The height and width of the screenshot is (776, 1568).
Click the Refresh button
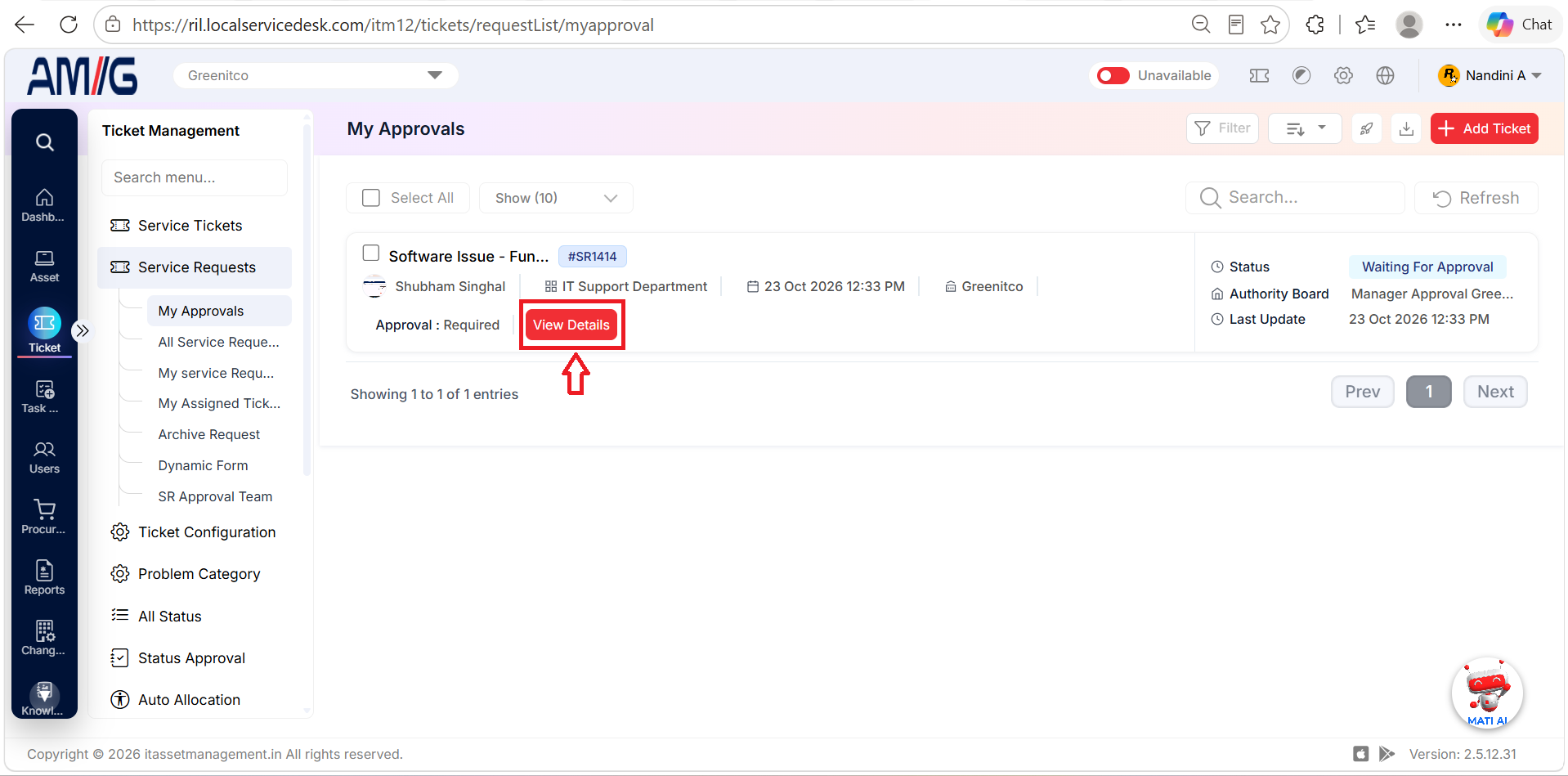tap(1476, 198)
